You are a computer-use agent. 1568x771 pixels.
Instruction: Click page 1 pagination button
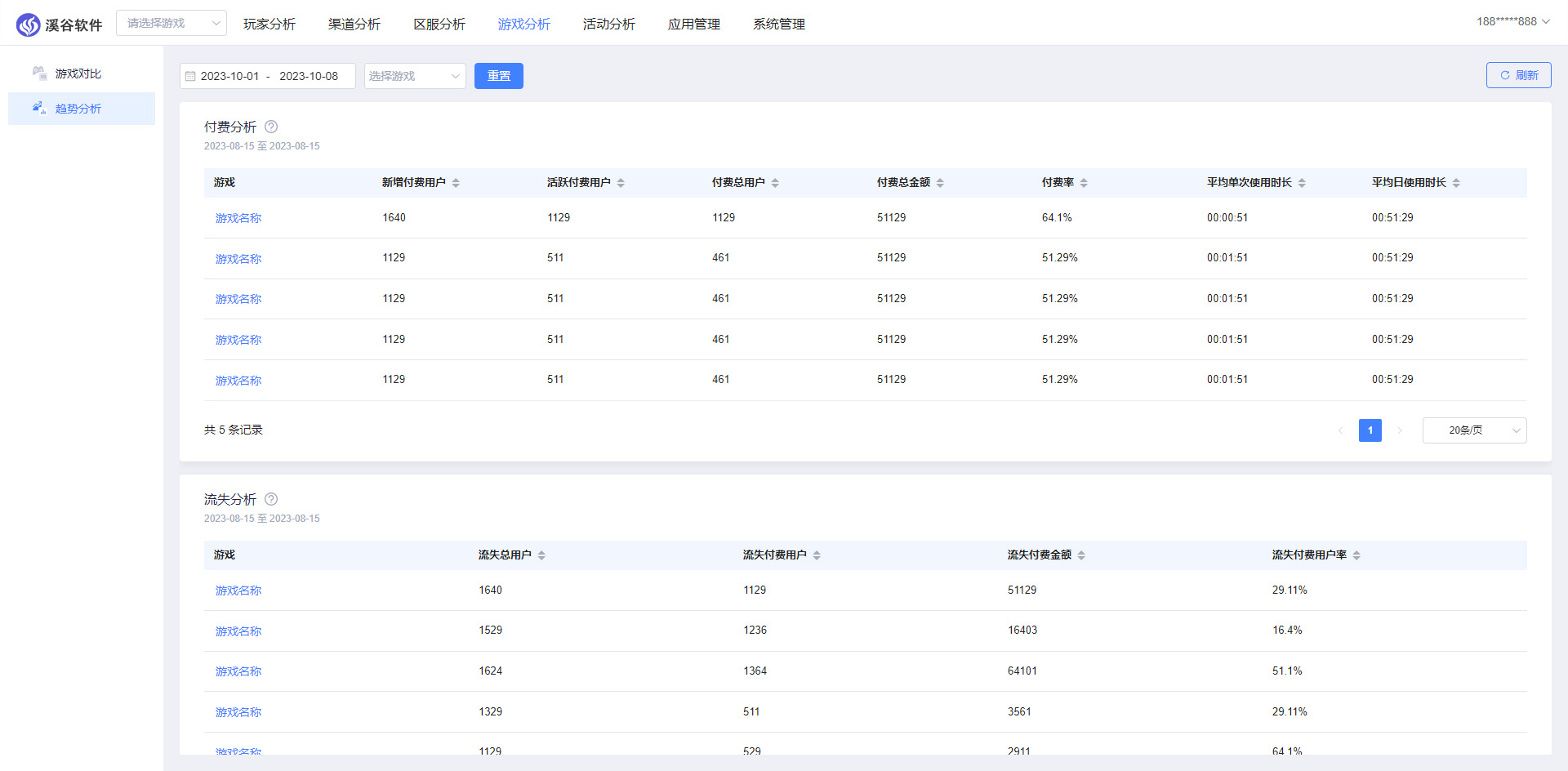[1370, 430]
